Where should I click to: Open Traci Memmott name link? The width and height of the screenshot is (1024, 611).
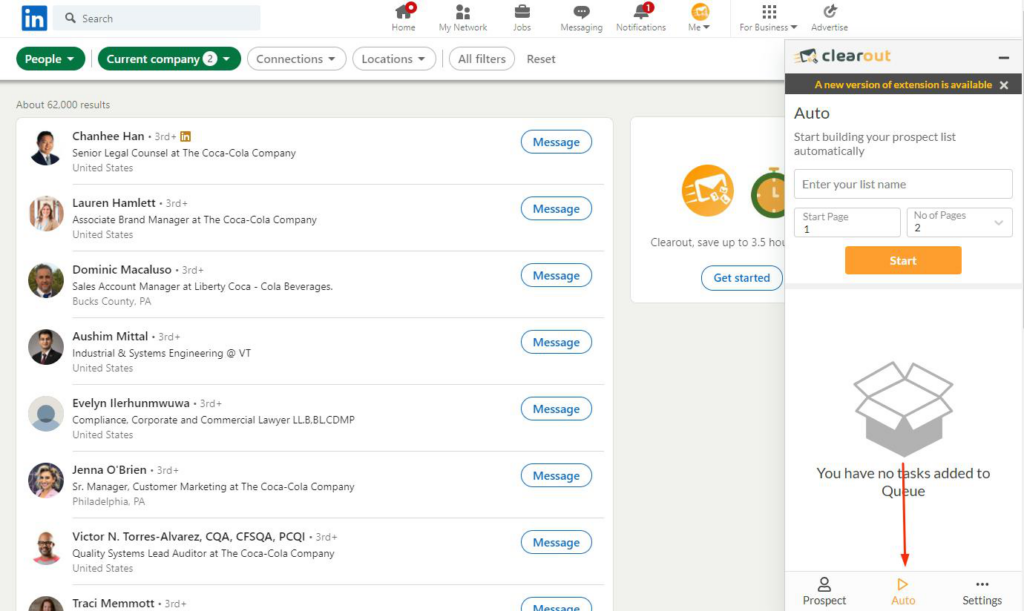pyautogui.click(x=113, y=603)
